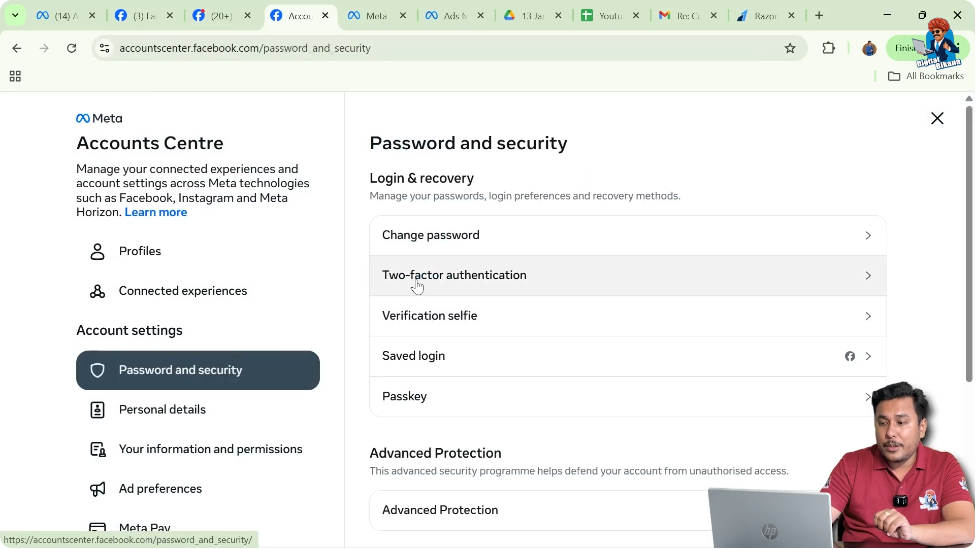Image resolution: width=976 pixels, height=549 pixels.
Task: Expand Saved login chevron
Action: pos(868,356)
